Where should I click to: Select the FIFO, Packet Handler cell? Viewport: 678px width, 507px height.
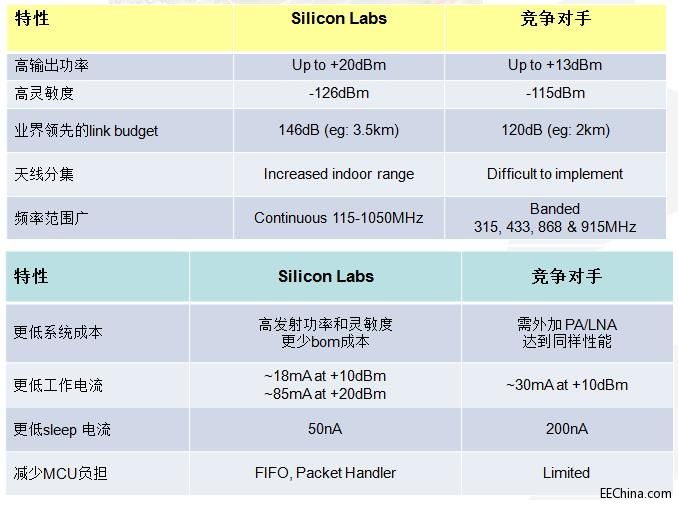click(x=325, y=473)
